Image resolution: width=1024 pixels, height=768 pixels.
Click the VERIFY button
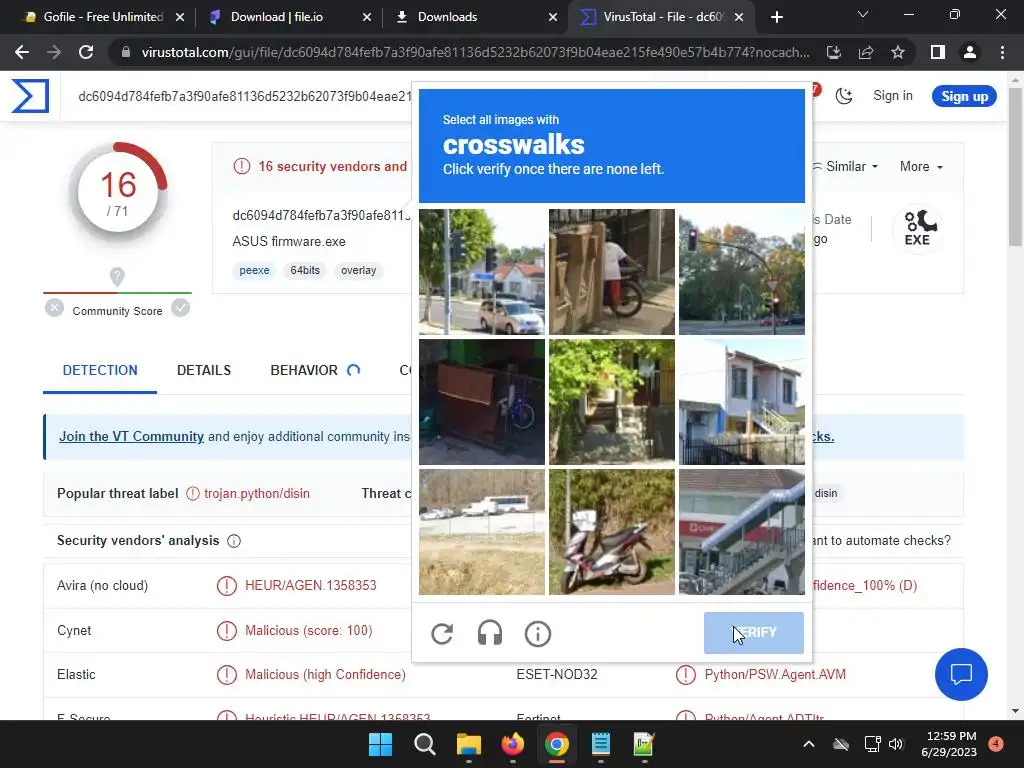click(x=754, y=633)
